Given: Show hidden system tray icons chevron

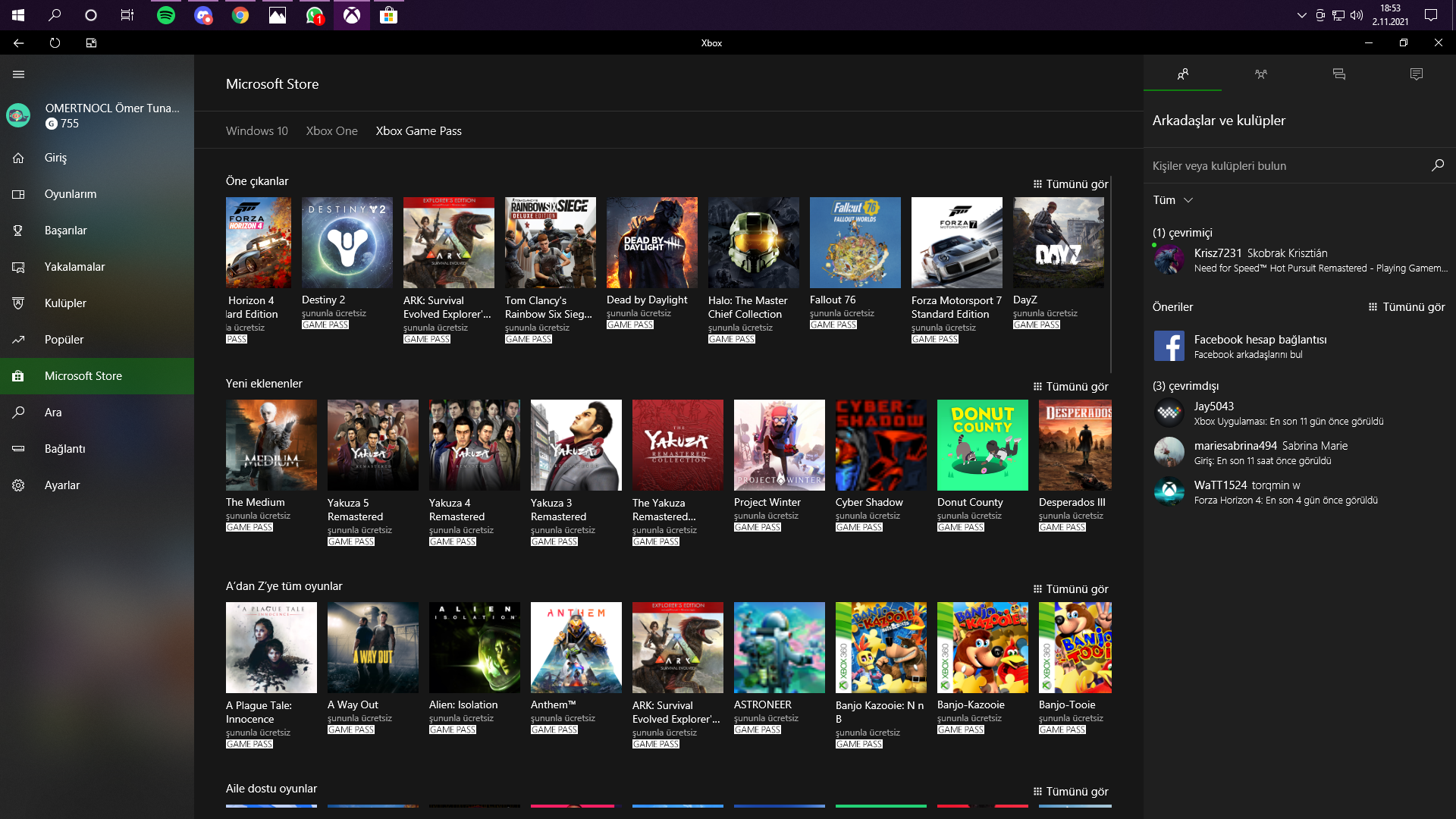Looking at the screenshot, I should coord(1301,15).
